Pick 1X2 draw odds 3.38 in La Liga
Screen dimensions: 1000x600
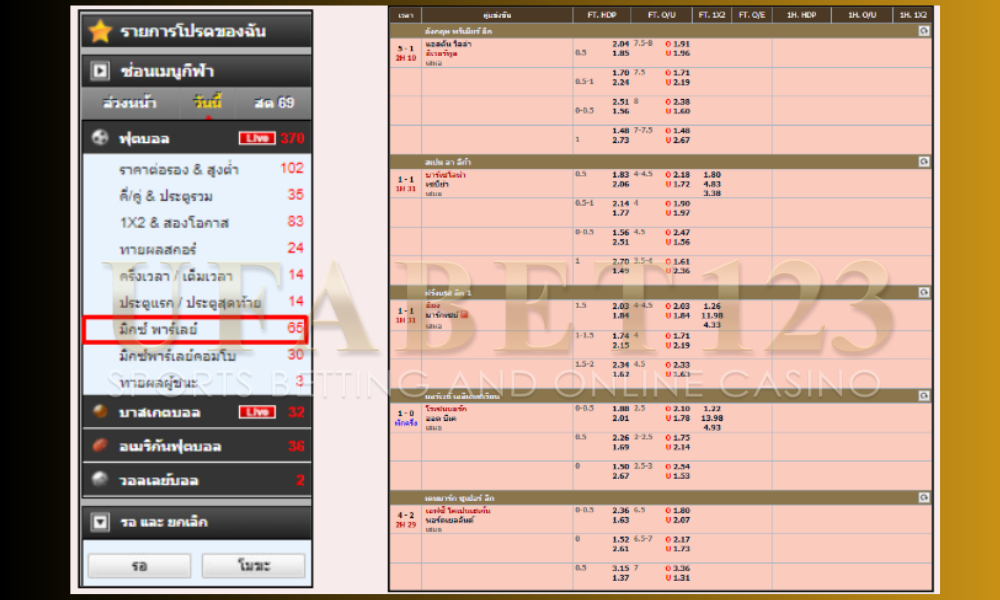(x=712, y=193)
